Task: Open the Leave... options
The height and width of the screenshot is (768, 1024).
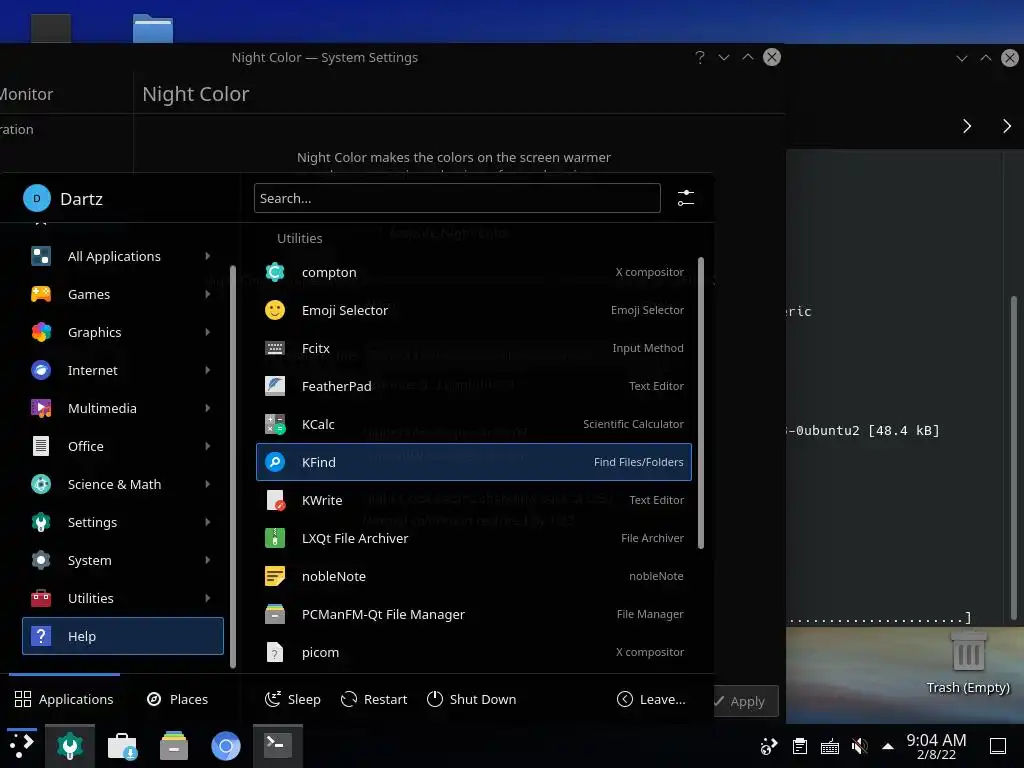Action: (651, 699)
